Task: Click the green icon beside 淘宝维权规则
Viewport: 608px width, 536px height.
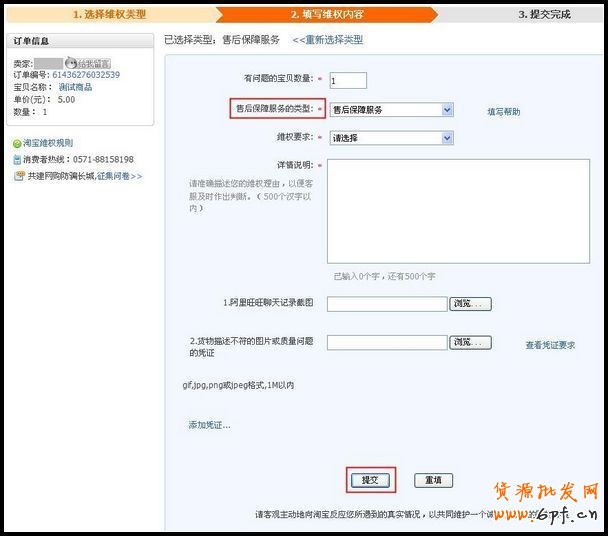Action: tap(17, 144)
